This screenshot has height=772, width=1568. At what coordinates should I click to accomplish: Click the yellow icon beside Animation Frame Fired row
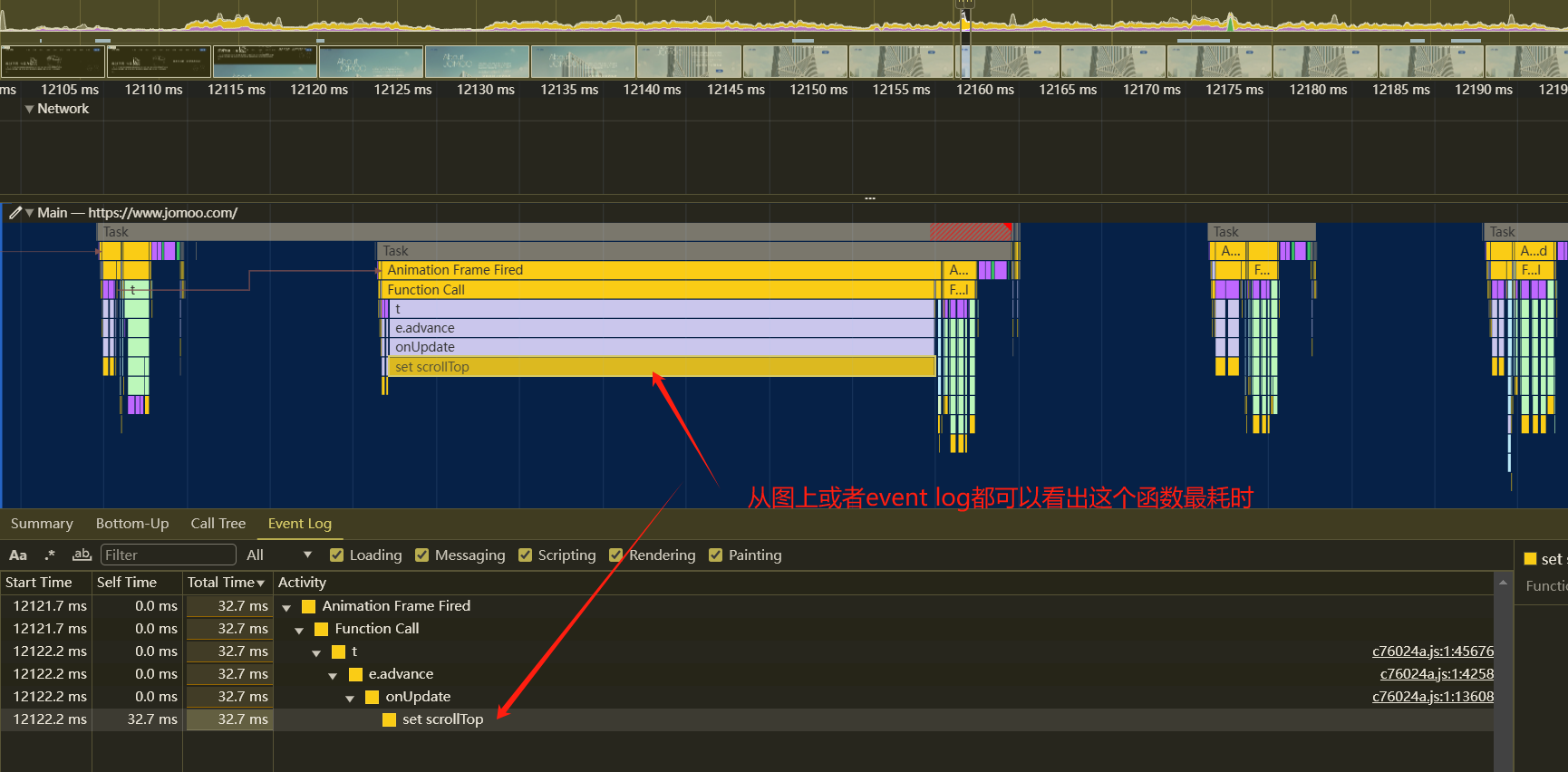click(x=308, y=606)
